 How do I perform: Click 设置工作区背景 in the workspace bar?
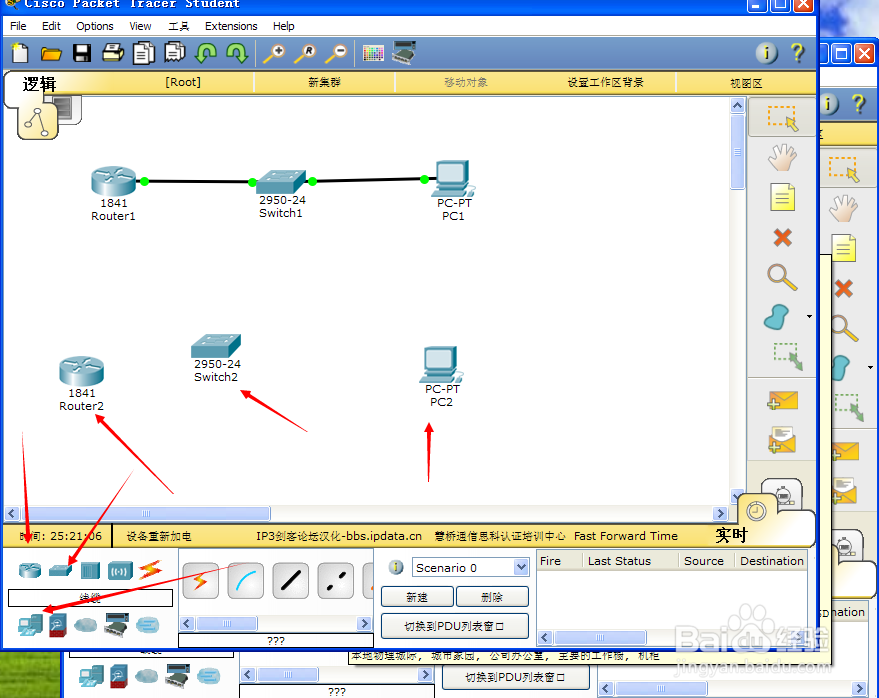[605, 82]
